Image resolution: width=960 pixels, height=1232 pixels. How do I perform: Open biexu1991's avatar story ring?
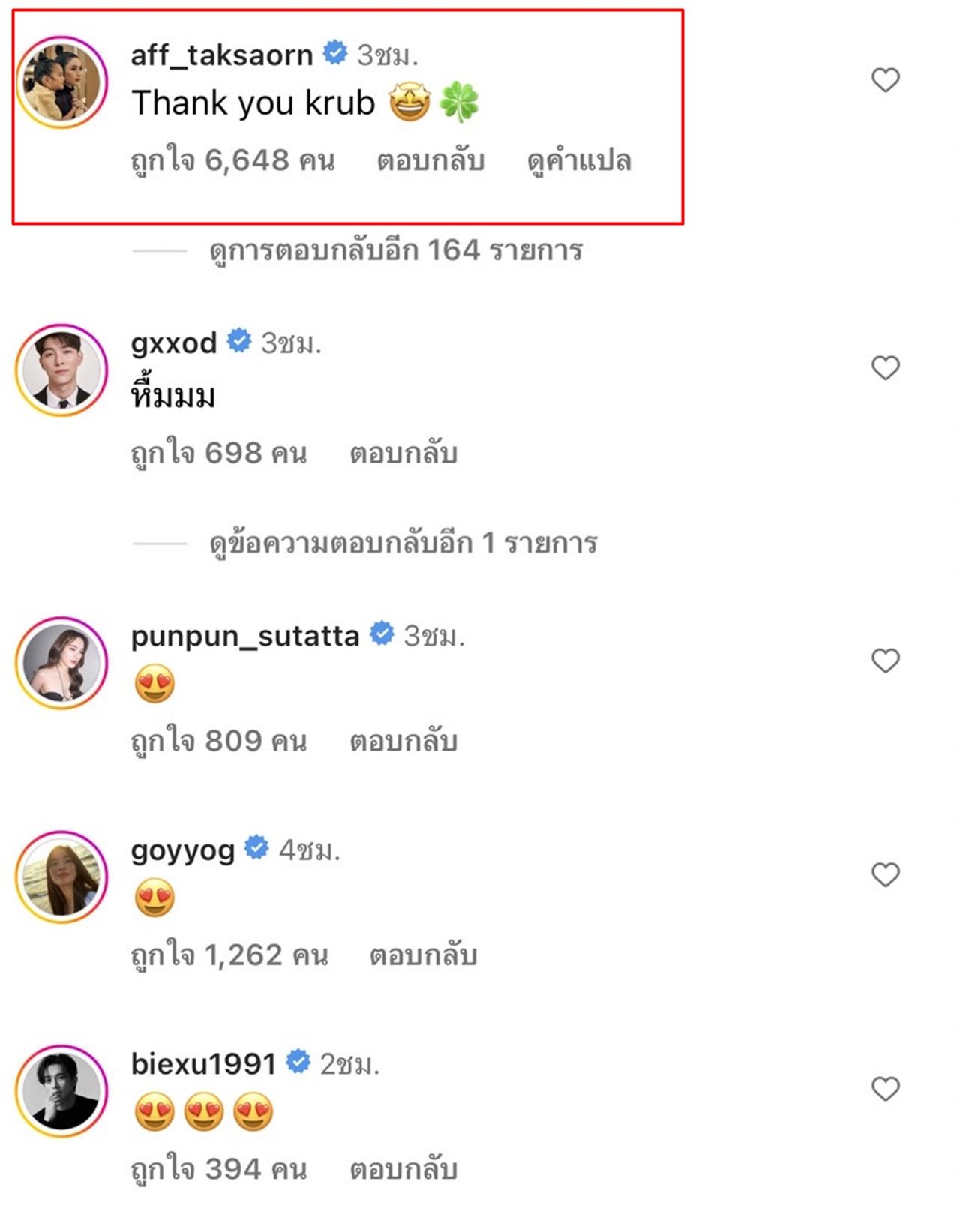(62, 1091)
